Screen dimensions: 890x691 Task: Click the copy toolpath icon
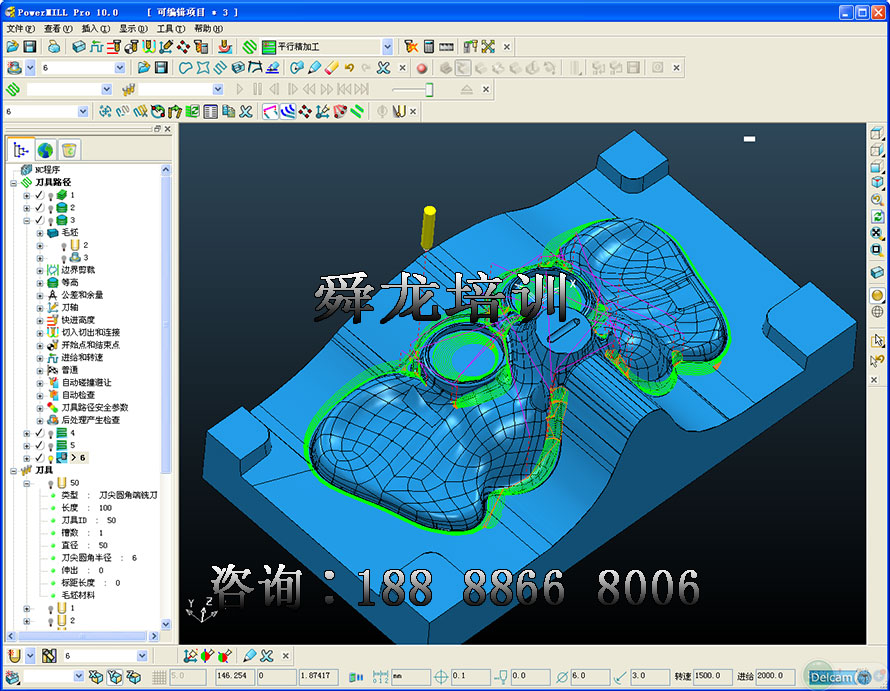[228, 111]
